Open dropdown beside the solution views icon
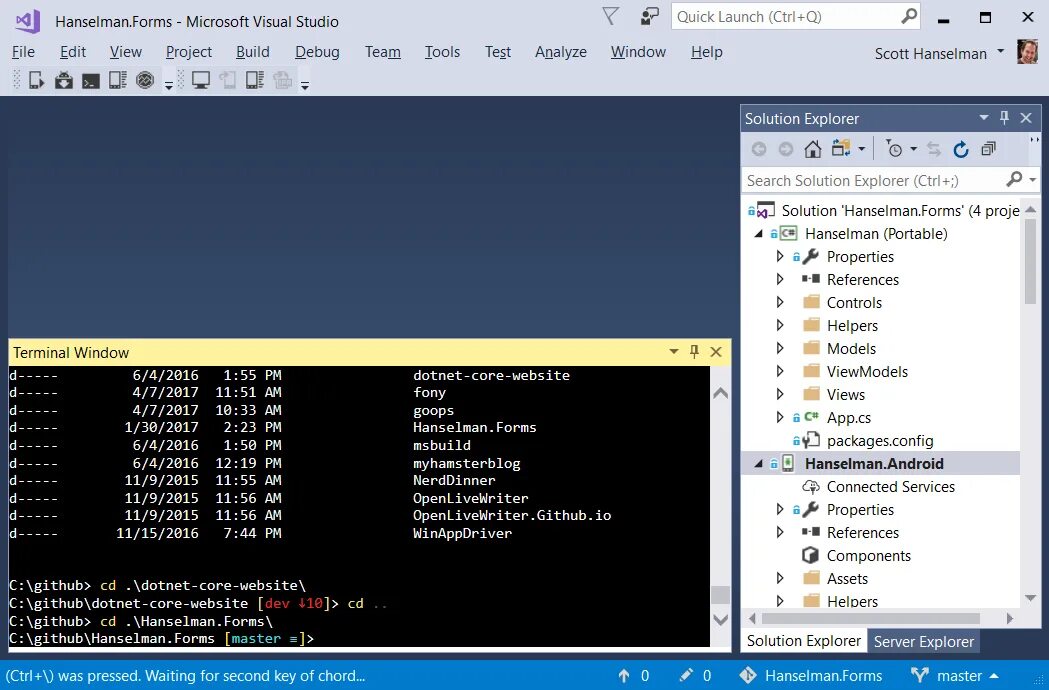This screenshot has height=690, width=1049. tap(862, 149)
